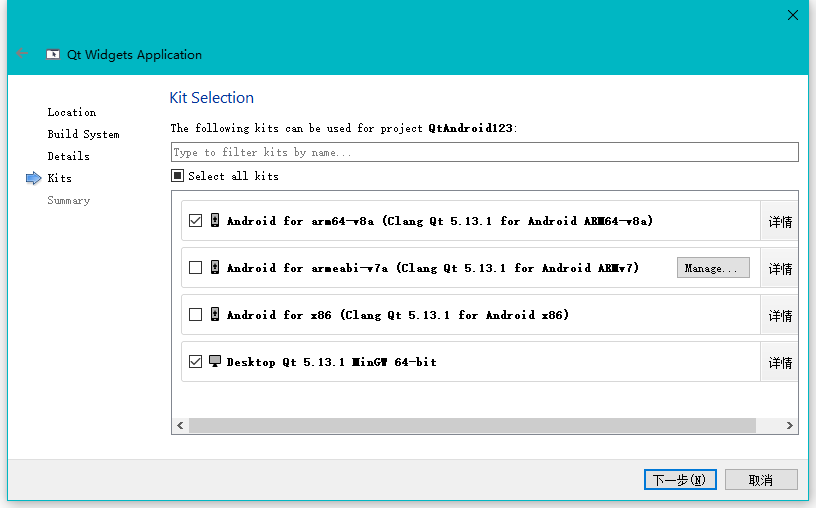The width and height of the screenshot is (816, 508).
Task: Click the blue arrow beside Kits step
Action: [x=33, y=178]
